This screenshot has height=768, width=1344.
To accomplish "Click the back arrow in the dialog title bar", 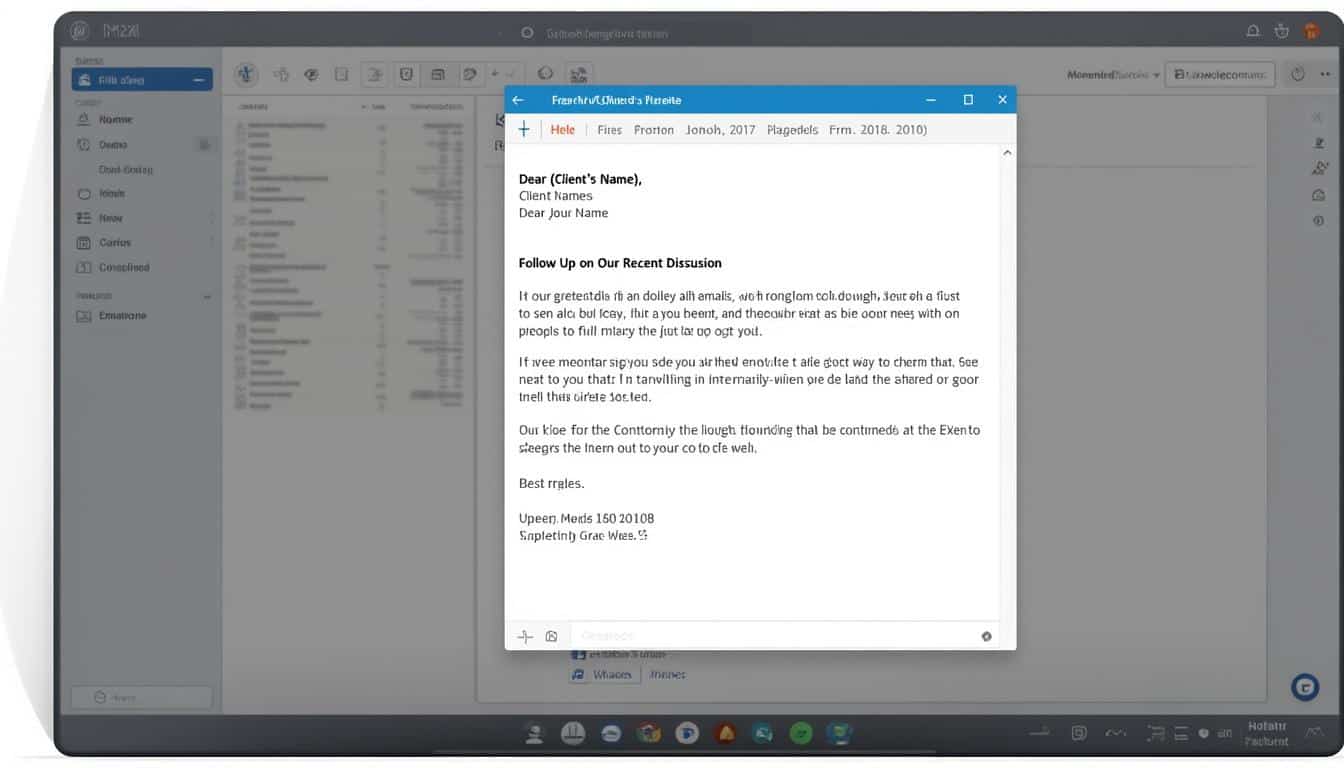I will [518, 100].
